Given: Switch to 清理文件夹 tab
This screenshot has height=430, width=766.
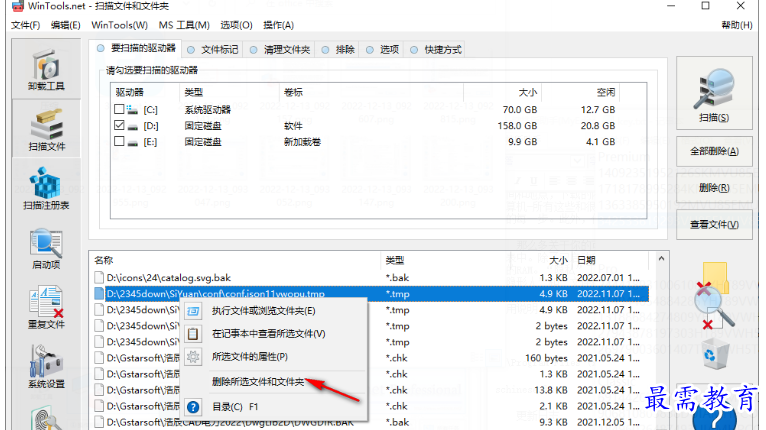Looking at the screenshot, I should [x=280, y=49].
